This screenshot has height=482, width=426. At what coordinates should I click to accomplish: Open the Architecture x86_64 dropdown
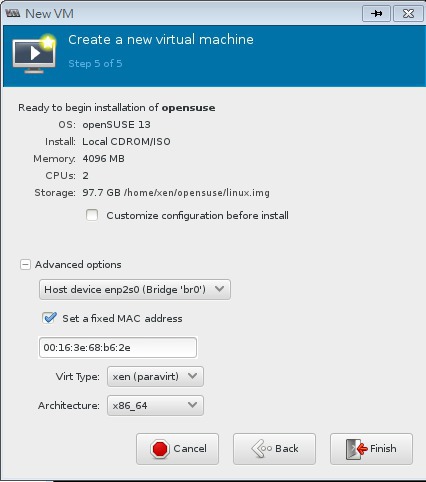tap(155, 405)
